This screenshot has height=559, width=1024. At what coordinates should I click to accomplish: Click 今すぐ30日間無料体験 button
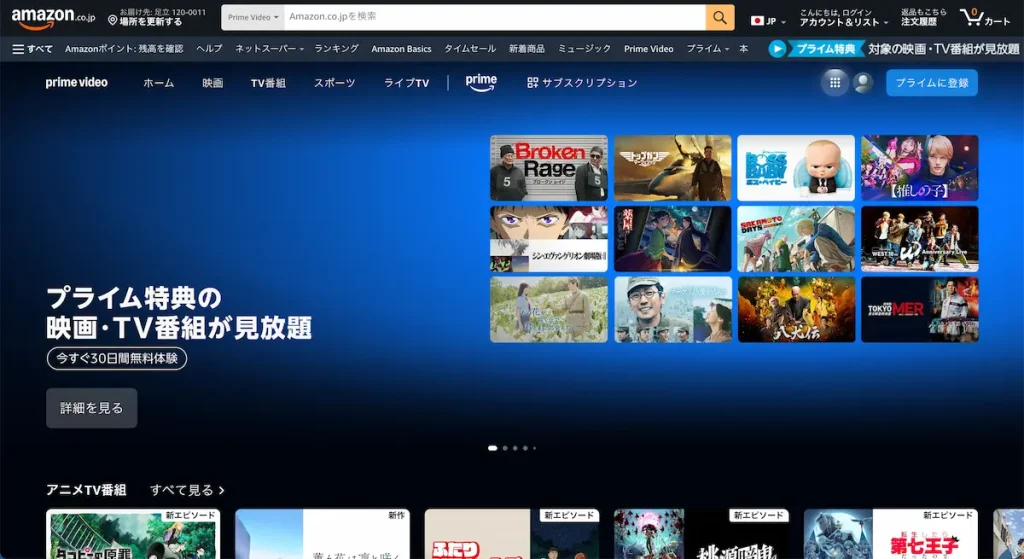117,358
